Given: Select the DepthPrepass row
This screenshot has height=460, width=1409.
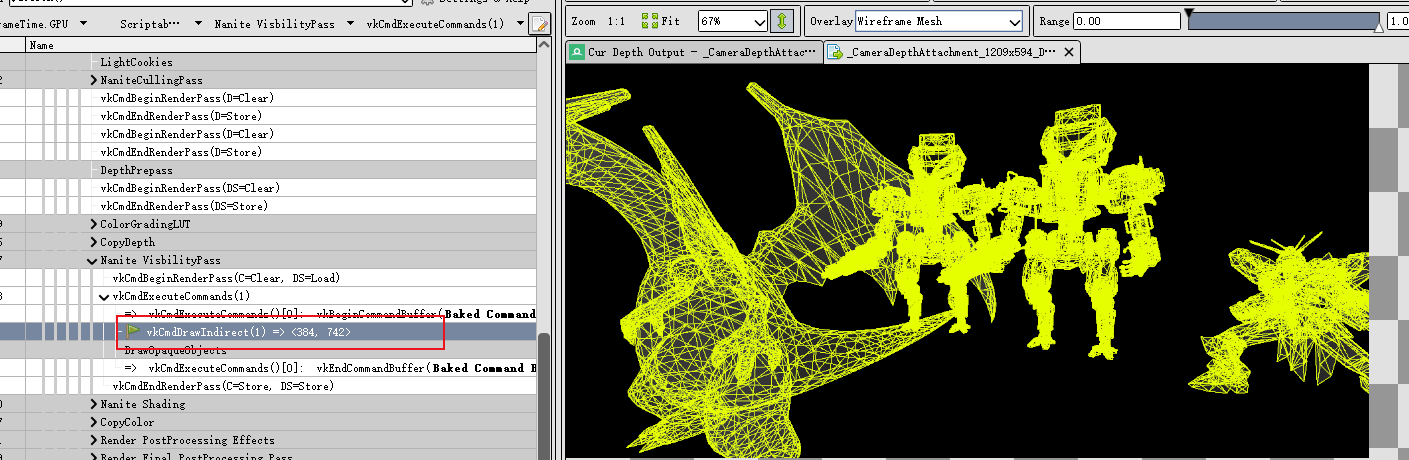Looking at the screenshot, I should 136,170.
